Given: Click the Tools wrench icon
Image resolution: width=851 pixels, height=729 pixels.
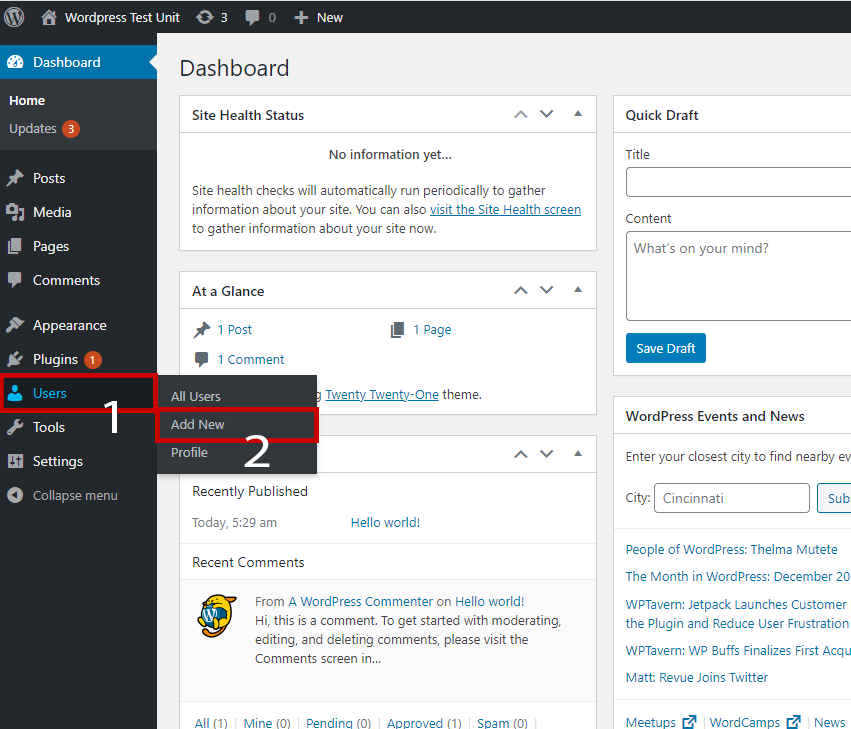Looking at the screenshot, I should [15, 427].
